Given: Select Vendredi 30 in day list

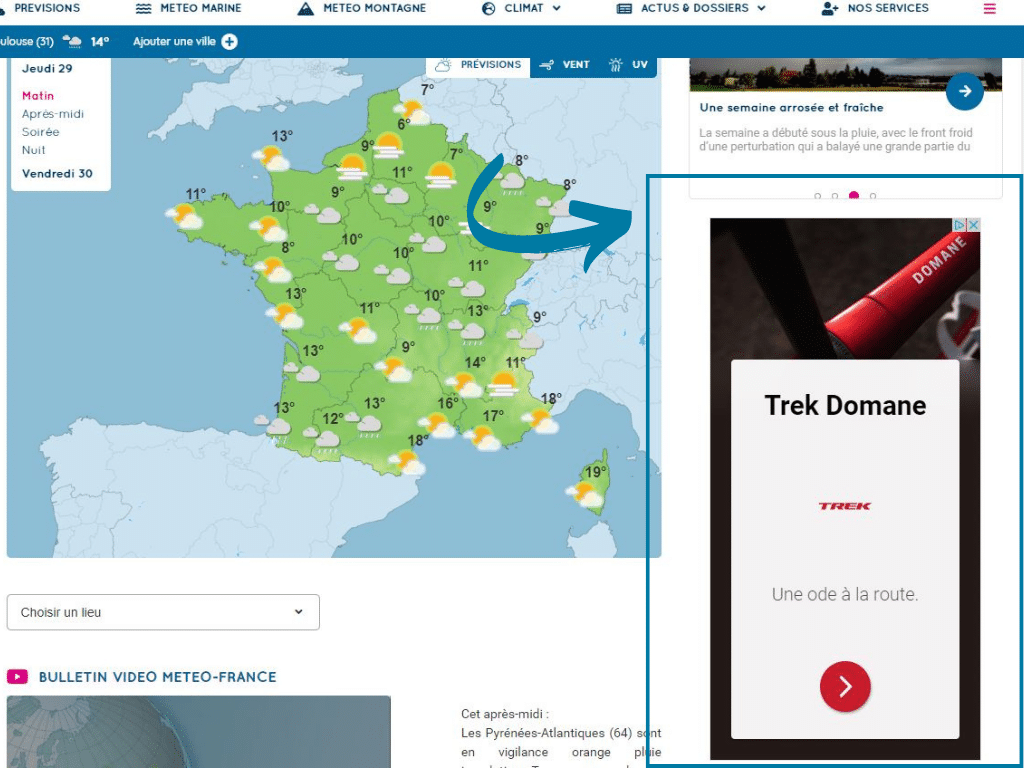Looking at the screenshot, I should [x=57, y=174].
